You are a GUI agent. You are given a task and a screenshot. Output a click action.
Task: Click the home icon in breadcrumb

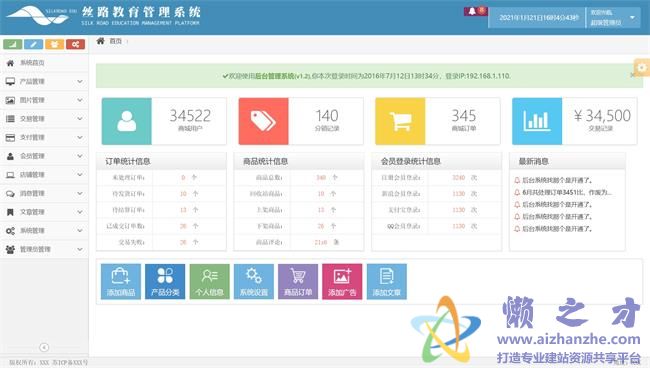click(100, 41)
